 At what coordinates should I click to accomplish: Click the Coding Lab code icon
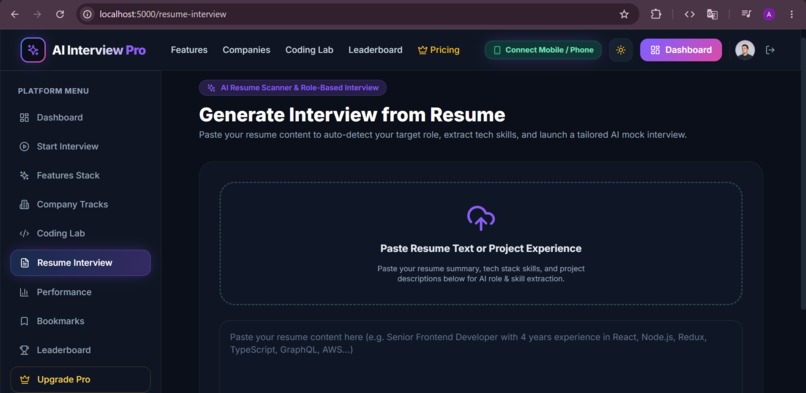point(24,233)
